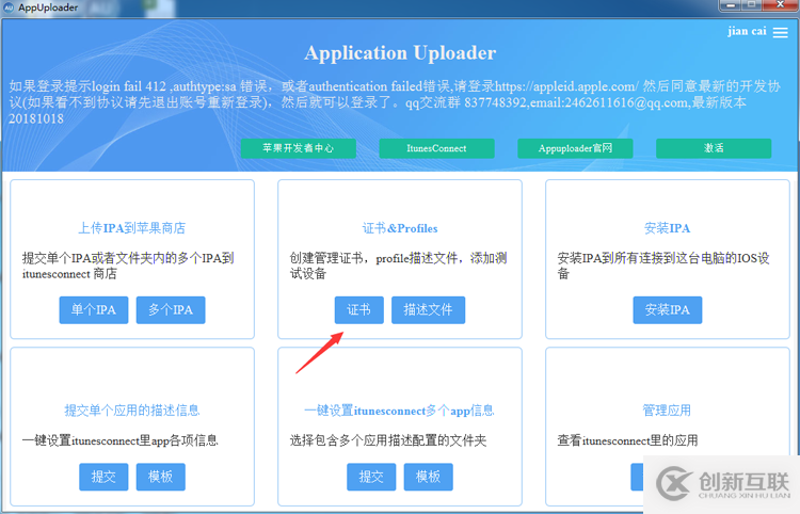Click the 激活 activation button
The height and width of the screenshot is (514, 800).
pyautogui.click(x=713, y=148)
